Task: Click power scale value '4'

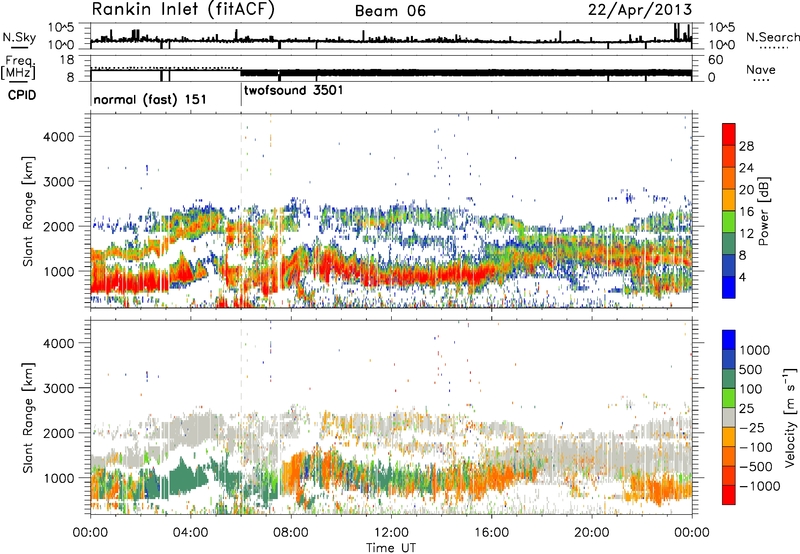Action: pos(742,278)
